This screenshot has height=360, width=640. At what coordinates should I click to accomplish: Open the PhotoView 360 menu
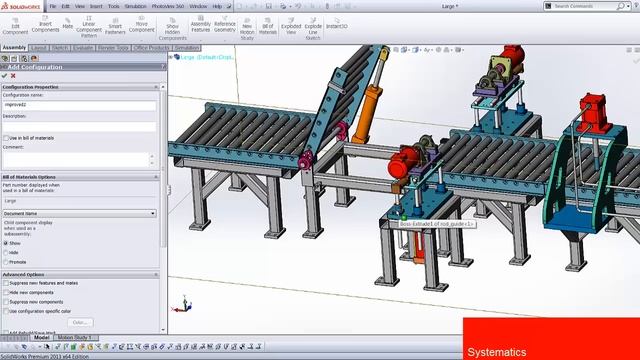168,6
